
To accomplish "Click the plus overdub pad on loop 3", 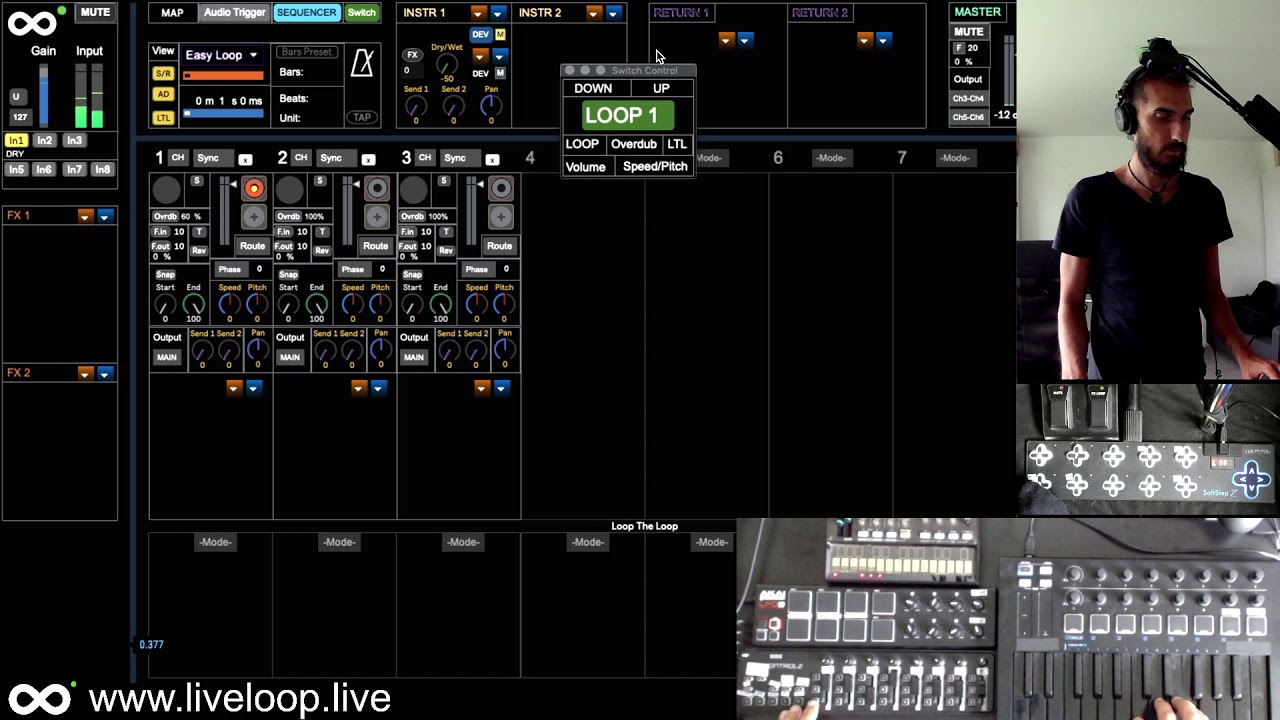I will 501,216.
